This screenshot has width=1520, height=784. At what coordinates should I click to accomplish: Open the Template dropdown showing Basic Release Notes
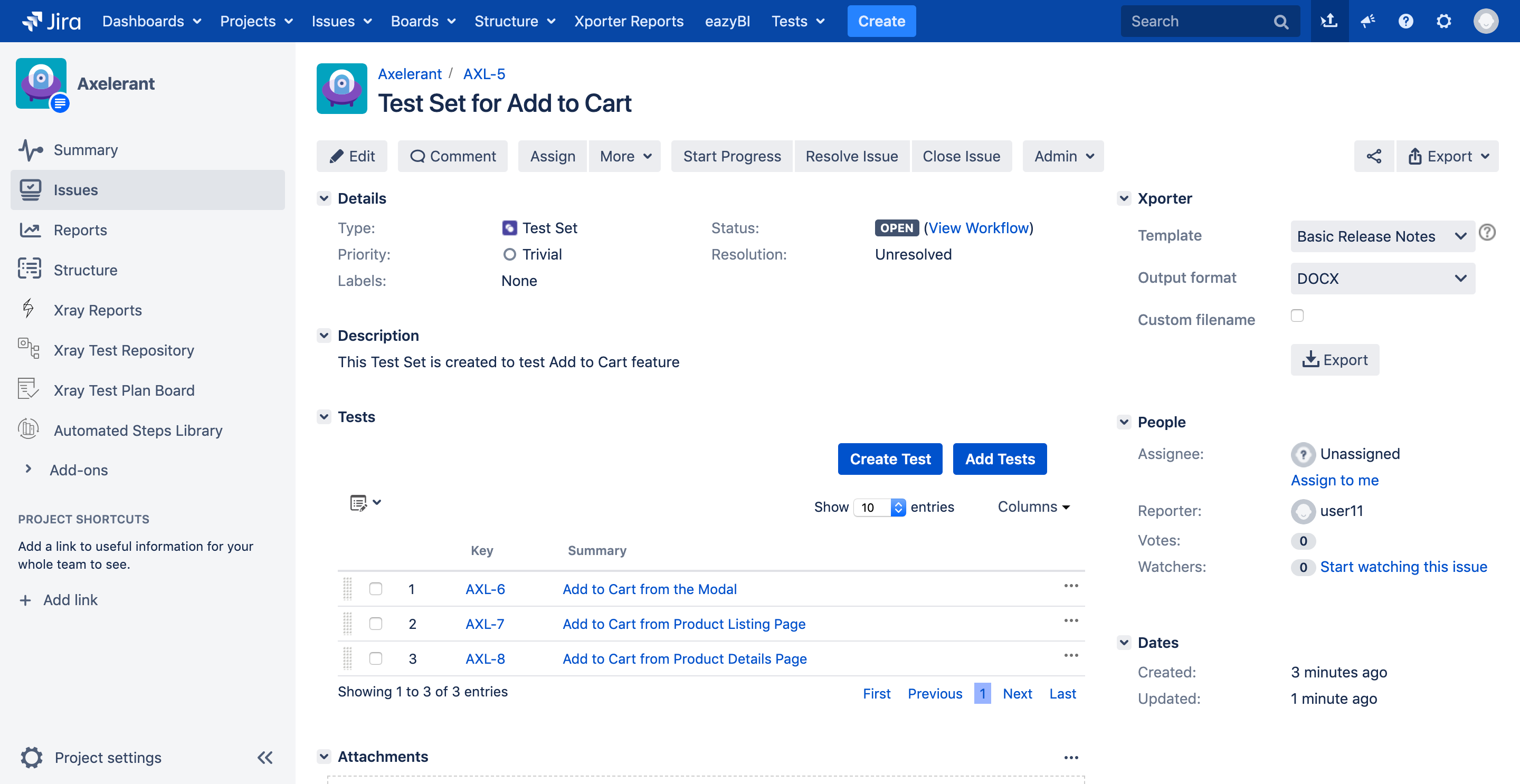[1382, 236]
